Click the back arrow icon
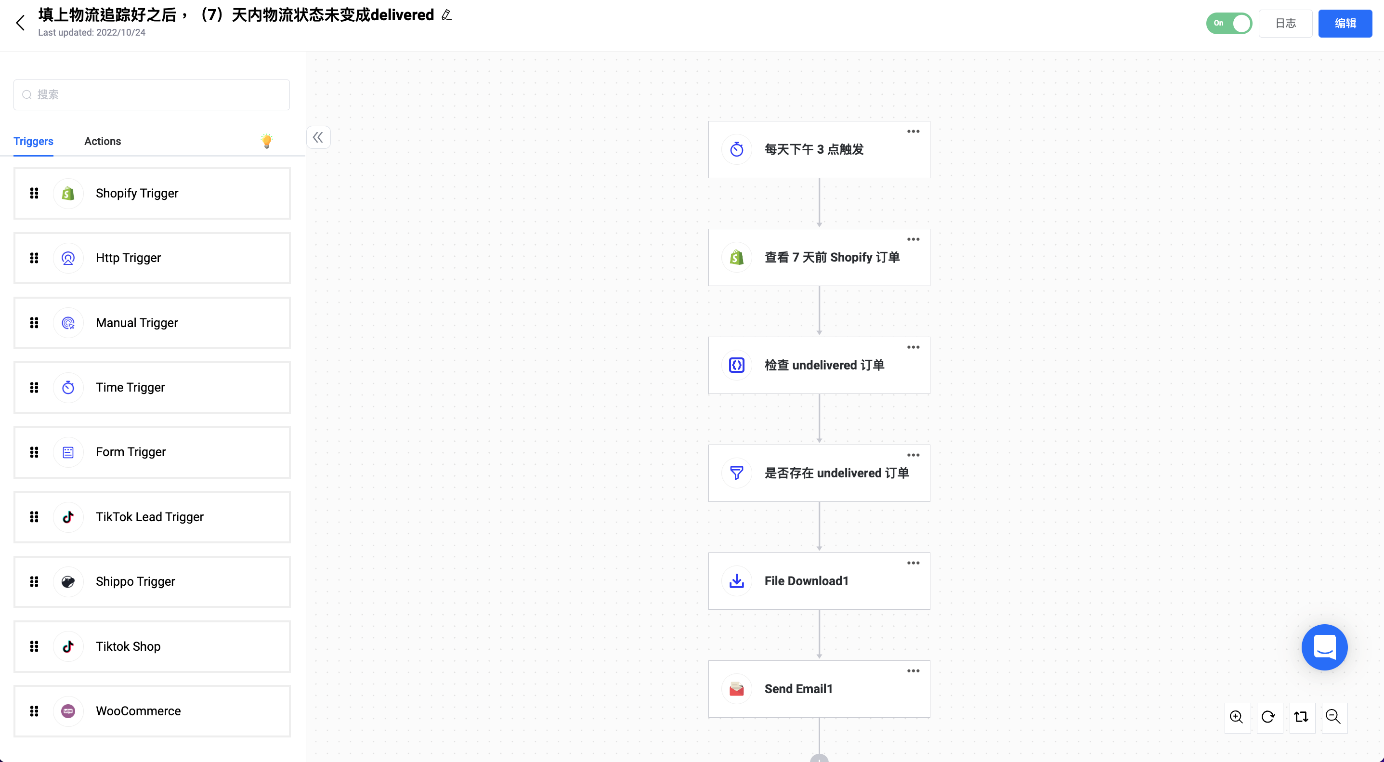The height and width of the screenshot is (762, 1384). 20,22
